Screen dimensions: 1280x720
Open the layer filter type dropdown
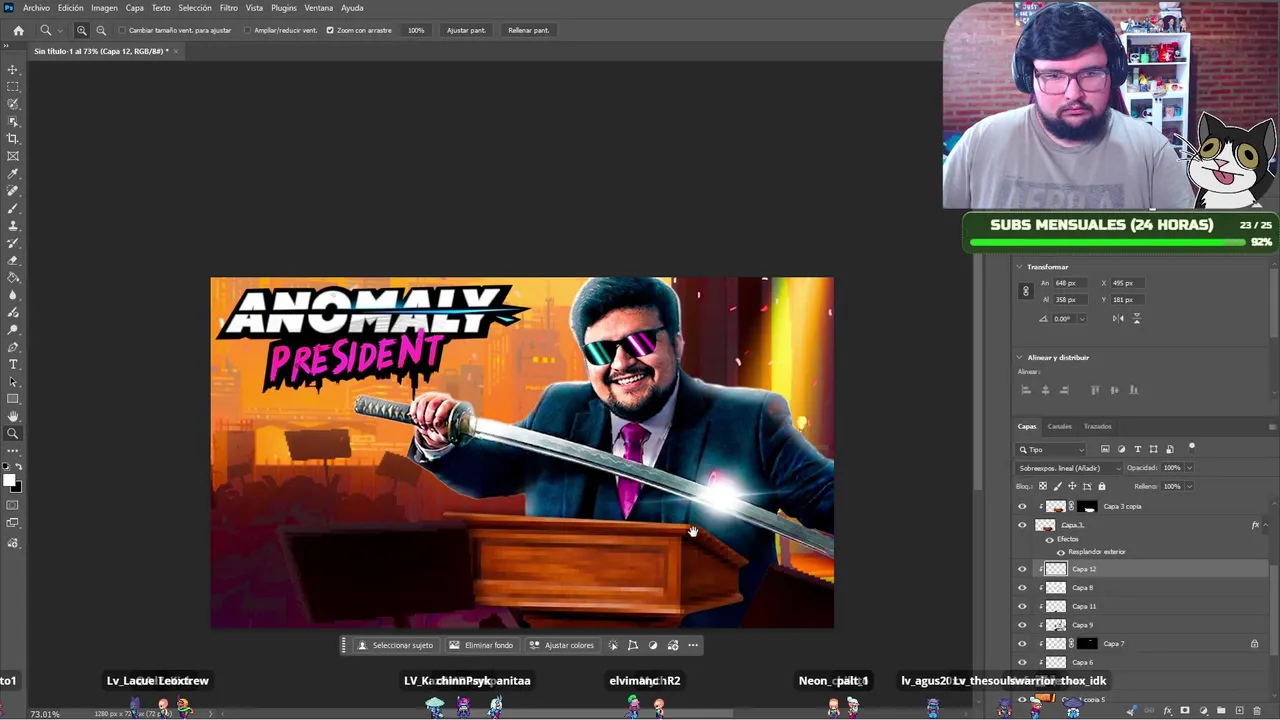[x=1051, y=450]
